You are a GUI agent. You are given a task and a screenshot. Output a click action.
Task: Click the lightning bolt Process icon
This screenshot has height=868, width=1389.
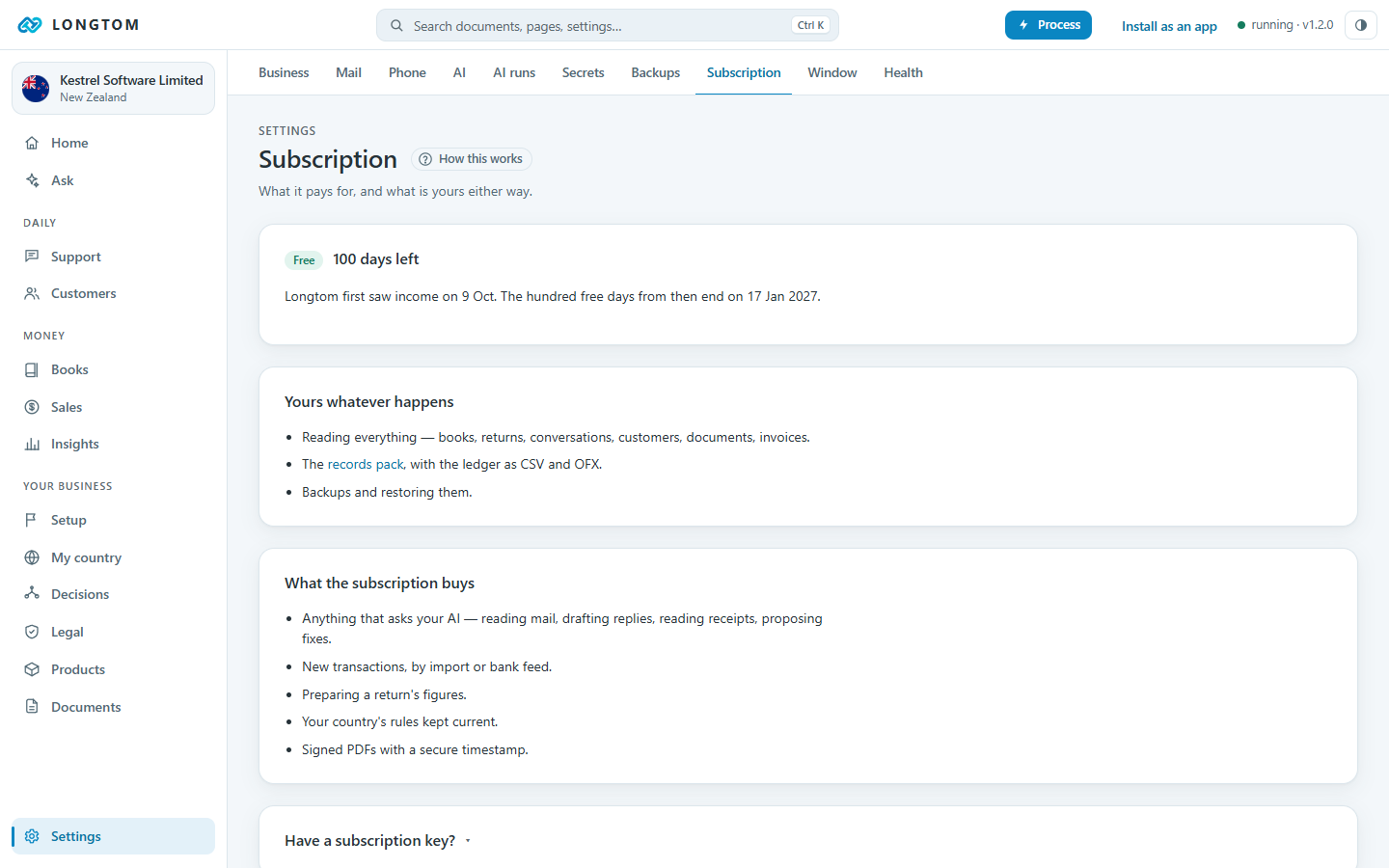pyautogui.click(x=1023, y=25)
